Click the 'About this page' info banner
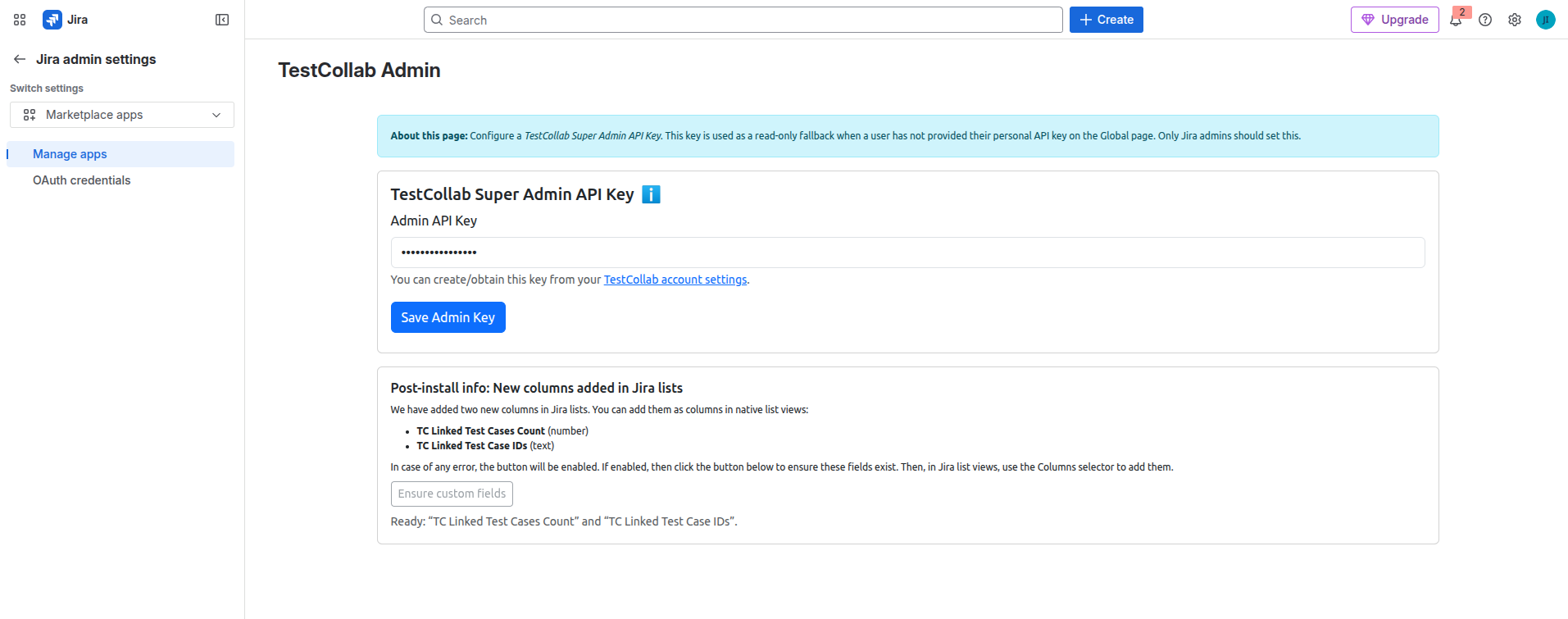This screenshot has height=619, width=1568. tap(908, 136)
